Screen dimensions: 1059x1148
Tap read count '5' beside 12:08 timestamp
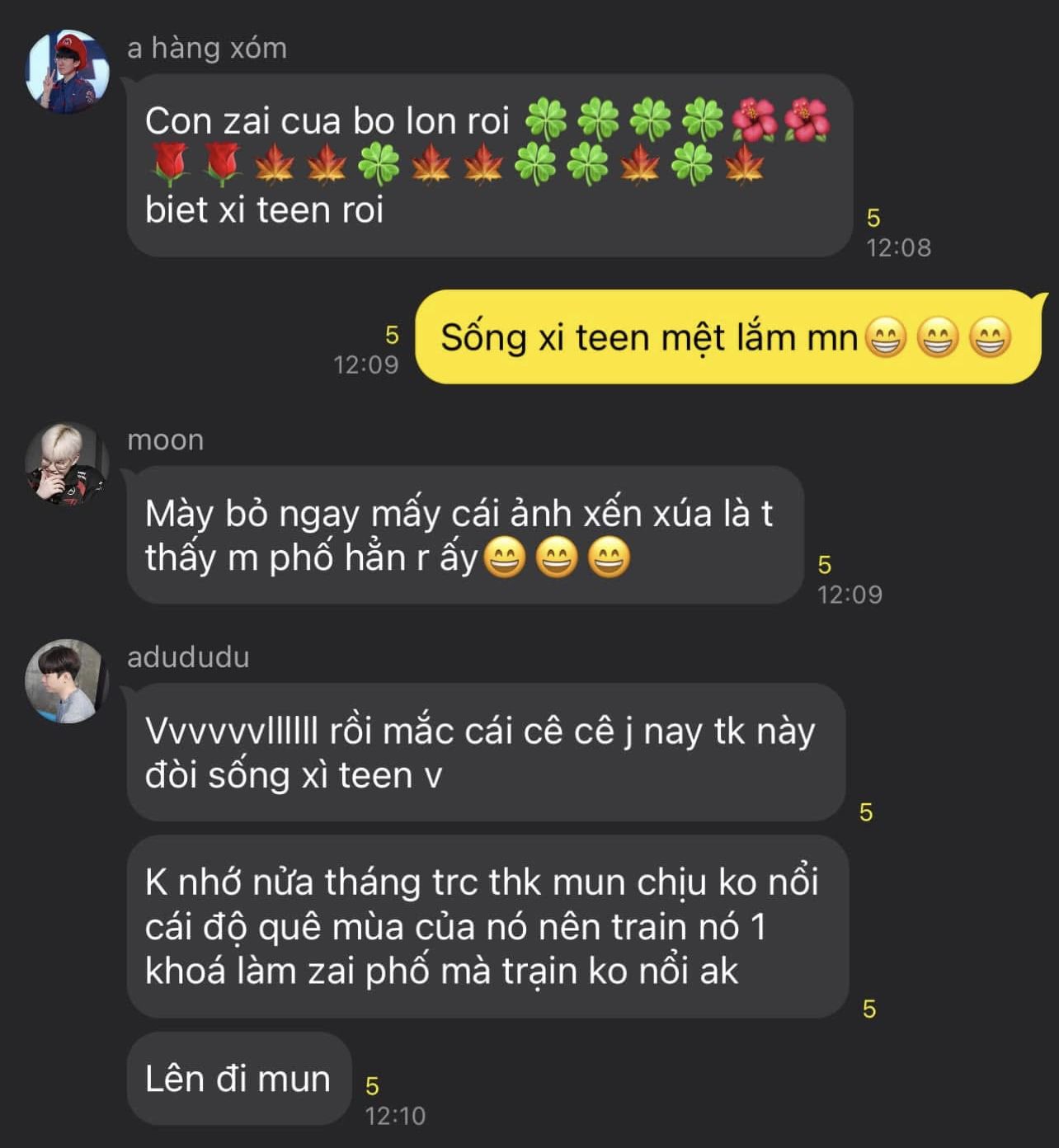[873, 218]
